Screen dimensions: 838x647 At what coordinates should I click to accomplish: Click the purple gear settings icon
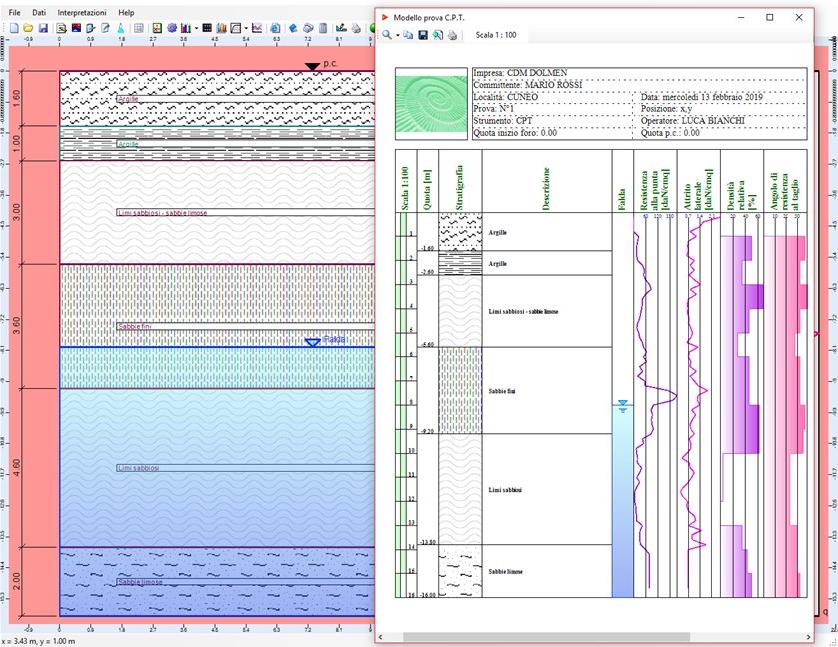[172, 28]
